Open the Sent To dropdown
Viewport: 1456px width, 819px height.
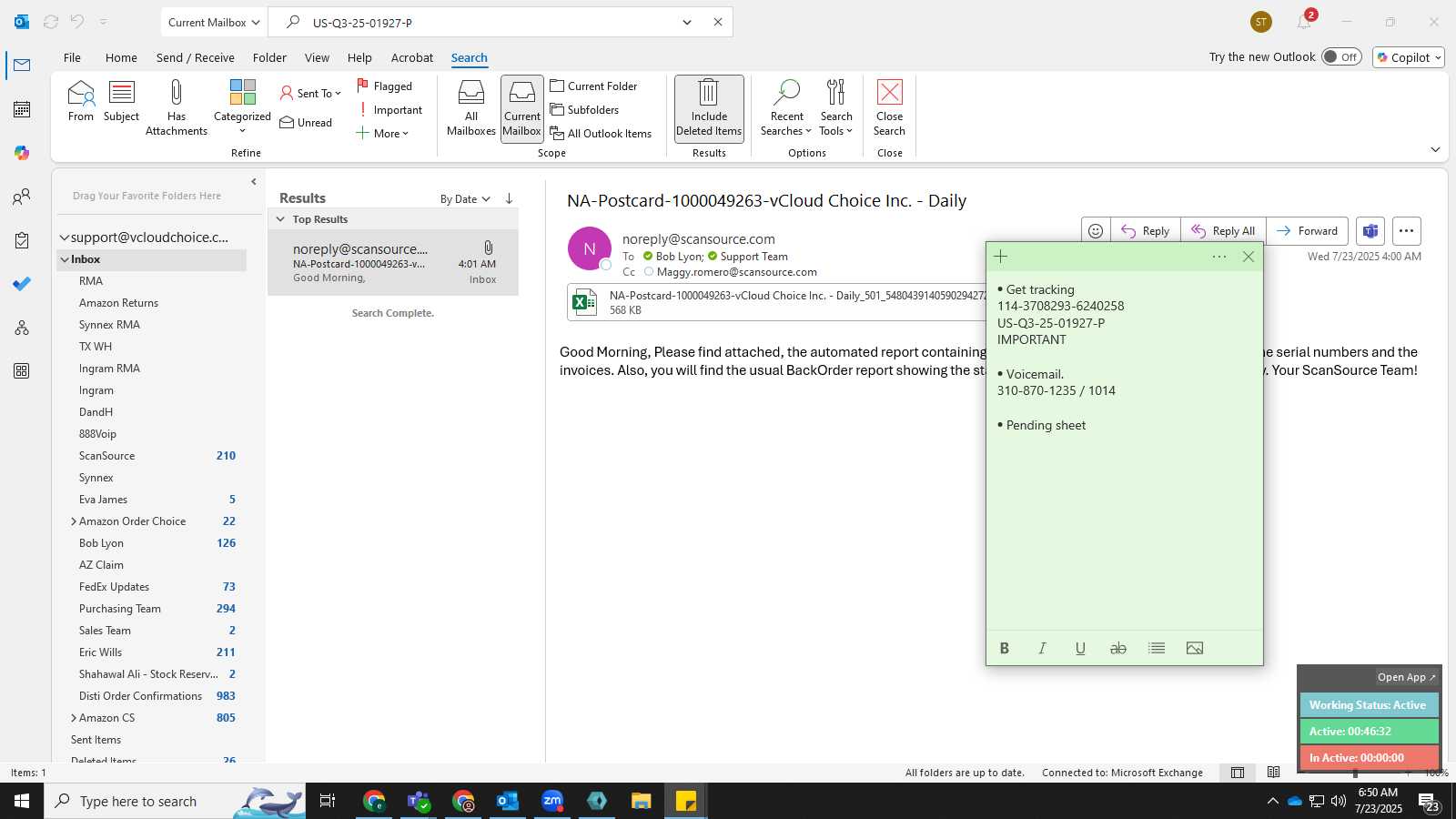point(310,93)
